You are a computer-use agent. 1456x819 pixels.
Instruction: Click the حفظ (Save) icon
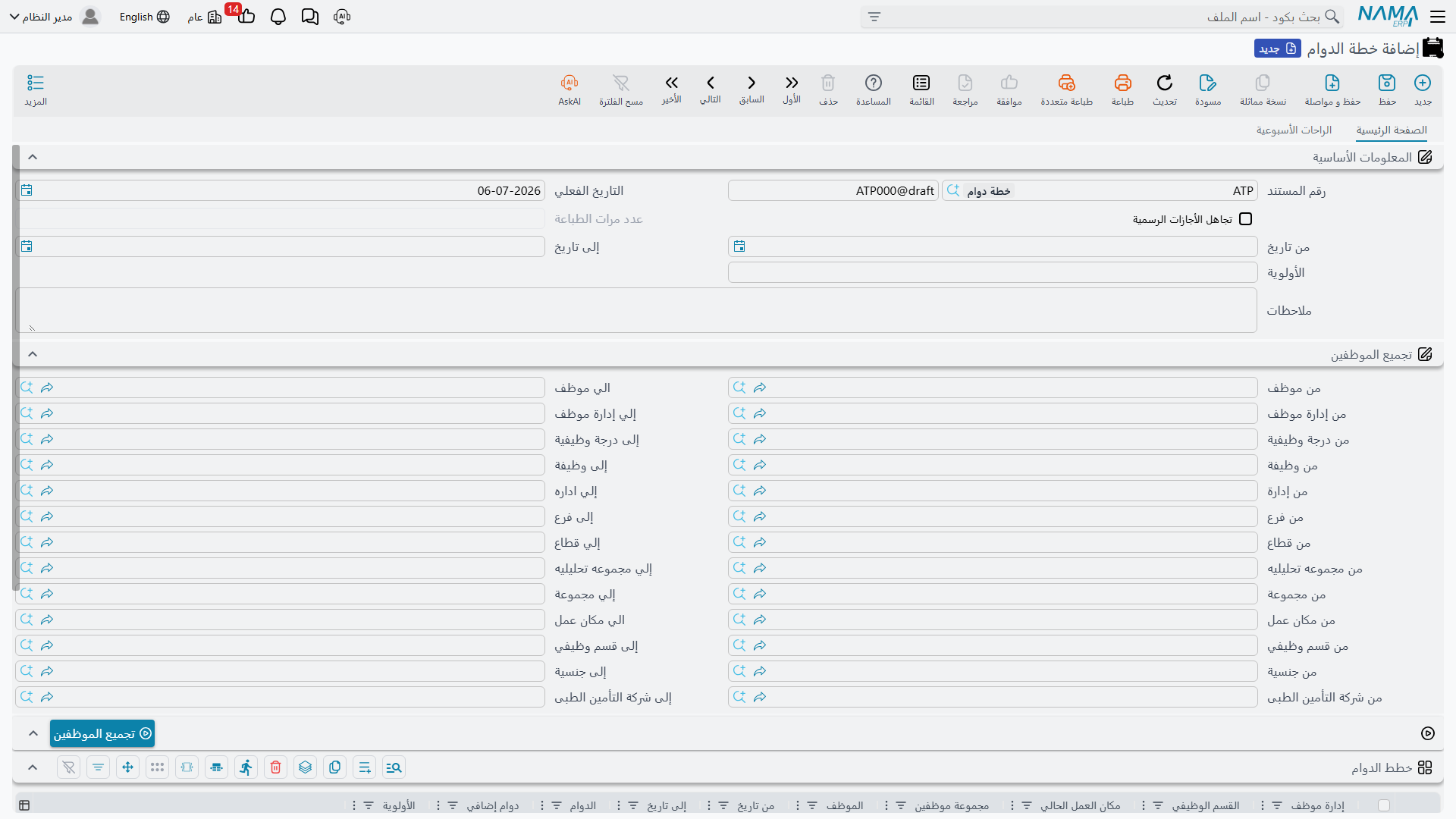coord(1387,89)
